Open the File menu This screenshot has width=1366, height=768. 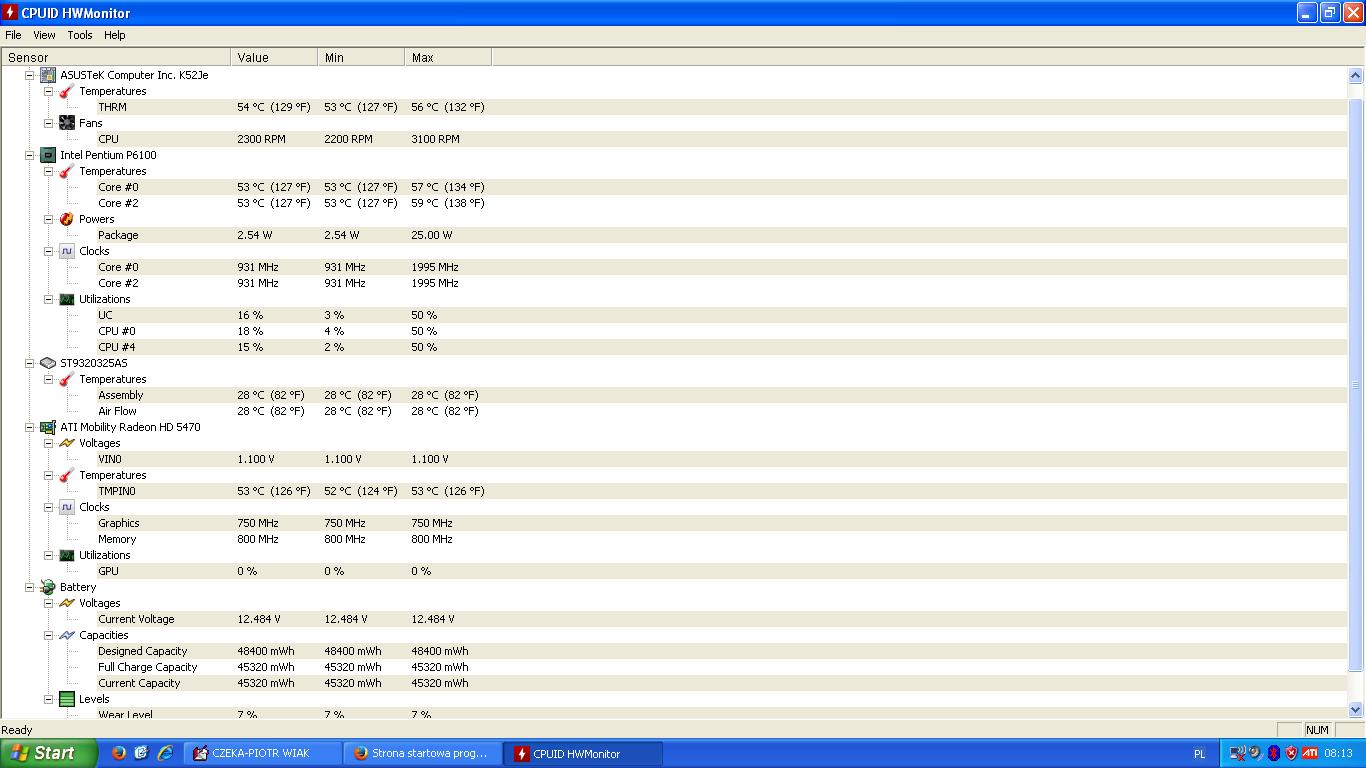[x=13, y=35]
